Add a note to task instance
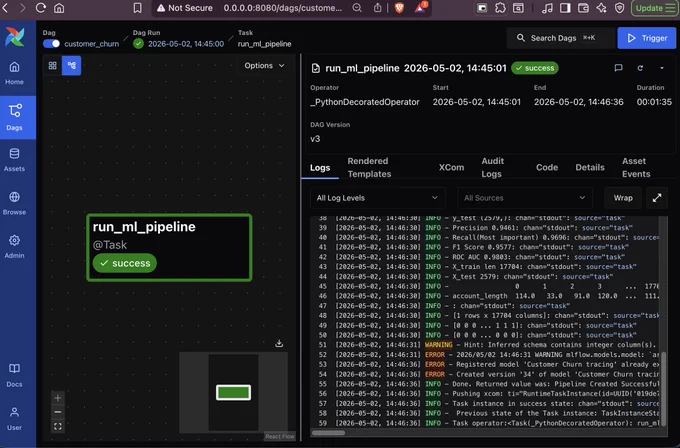This screenshot has width=680, height=448. (618, 68)
